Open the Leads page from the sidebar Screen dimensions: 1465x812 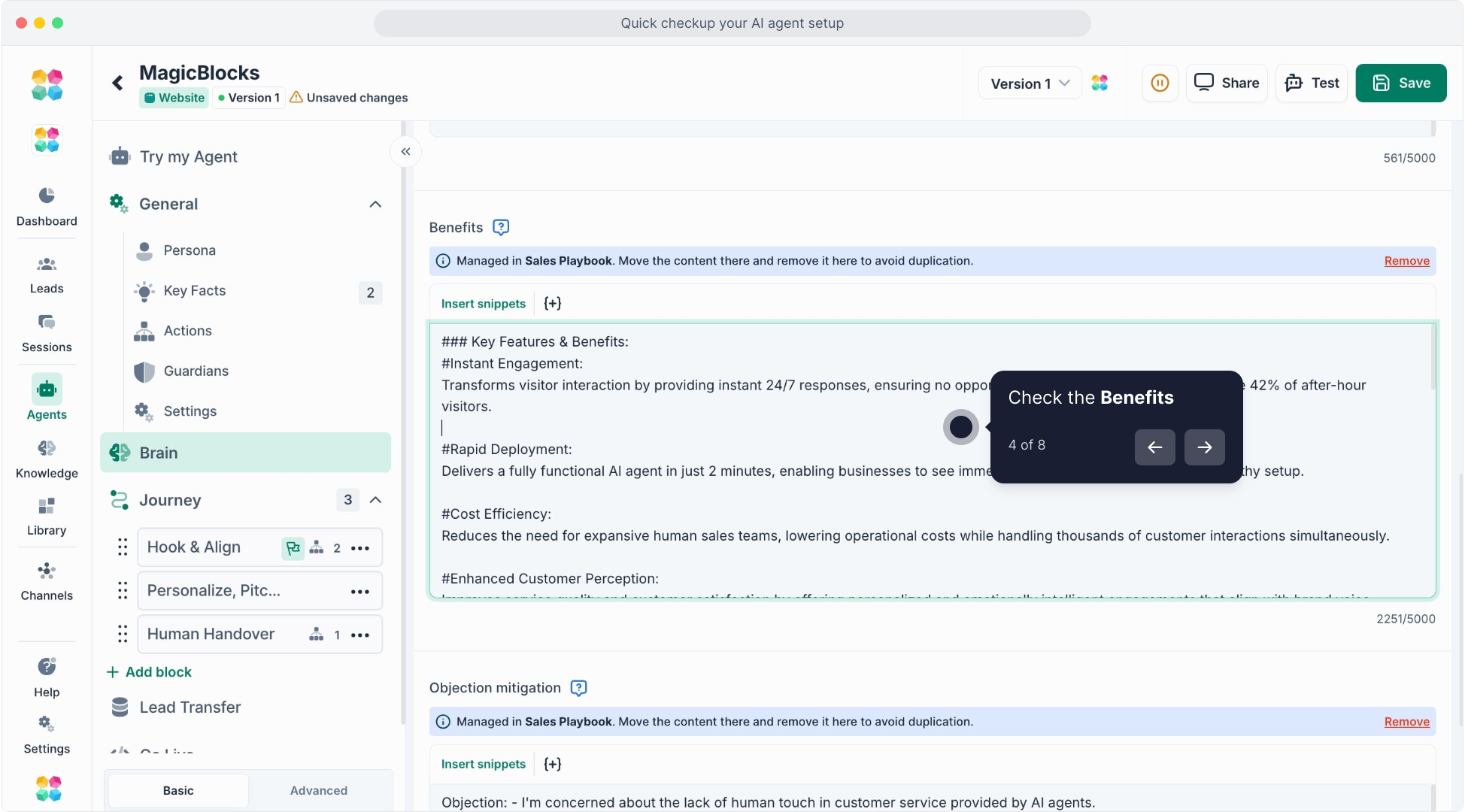click(47, 274)
